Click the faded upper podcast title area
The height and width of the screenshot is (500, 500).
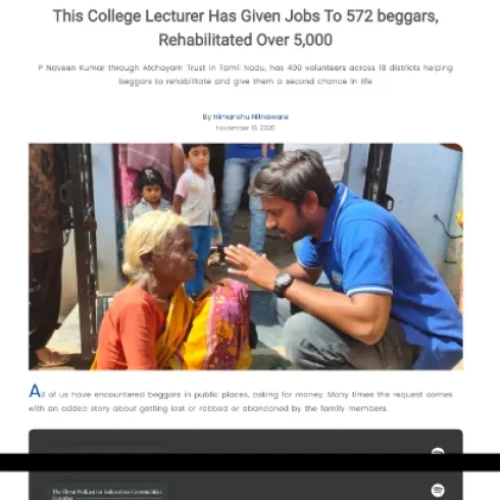107,450
